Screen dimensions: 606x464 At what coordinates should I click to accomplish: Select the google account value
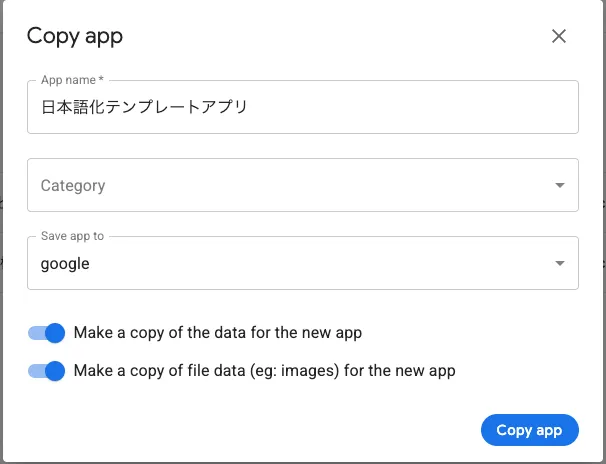(65, 264)
